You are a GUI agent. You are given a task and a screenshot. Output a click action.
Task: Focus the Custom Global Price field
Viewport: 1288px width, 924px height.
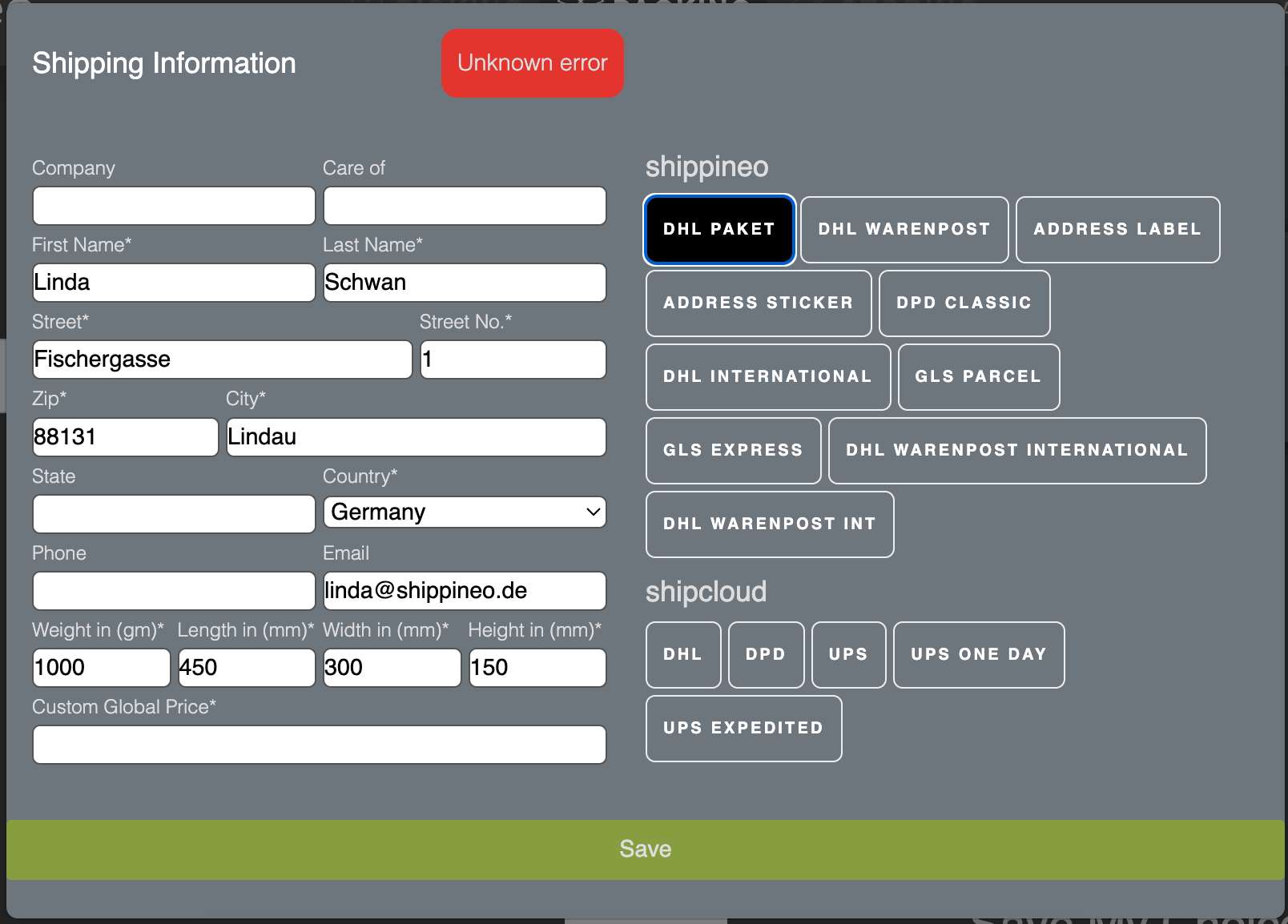coord(320,745)
